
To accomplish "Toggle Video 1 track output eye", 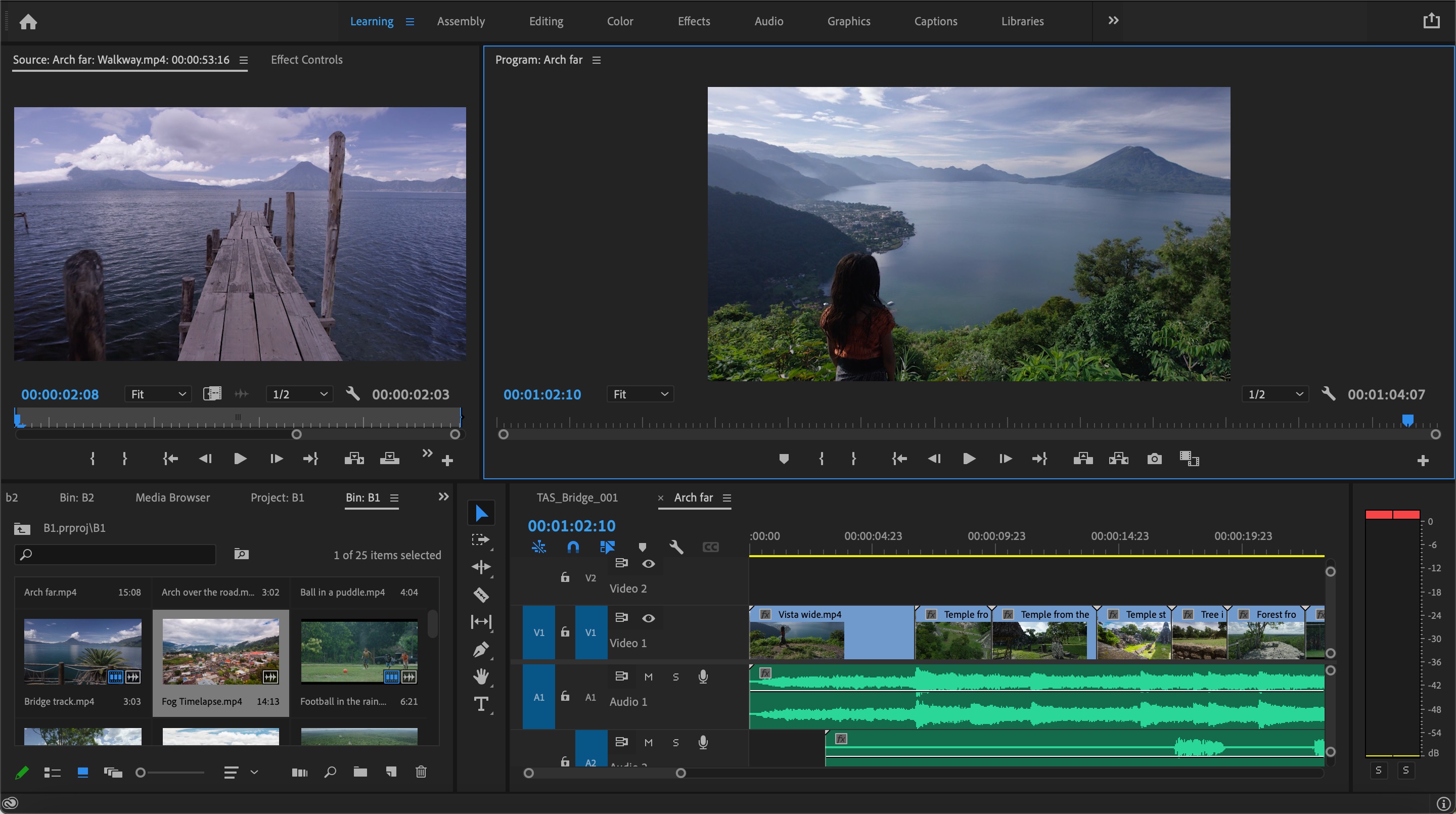I will pos(648,618).
